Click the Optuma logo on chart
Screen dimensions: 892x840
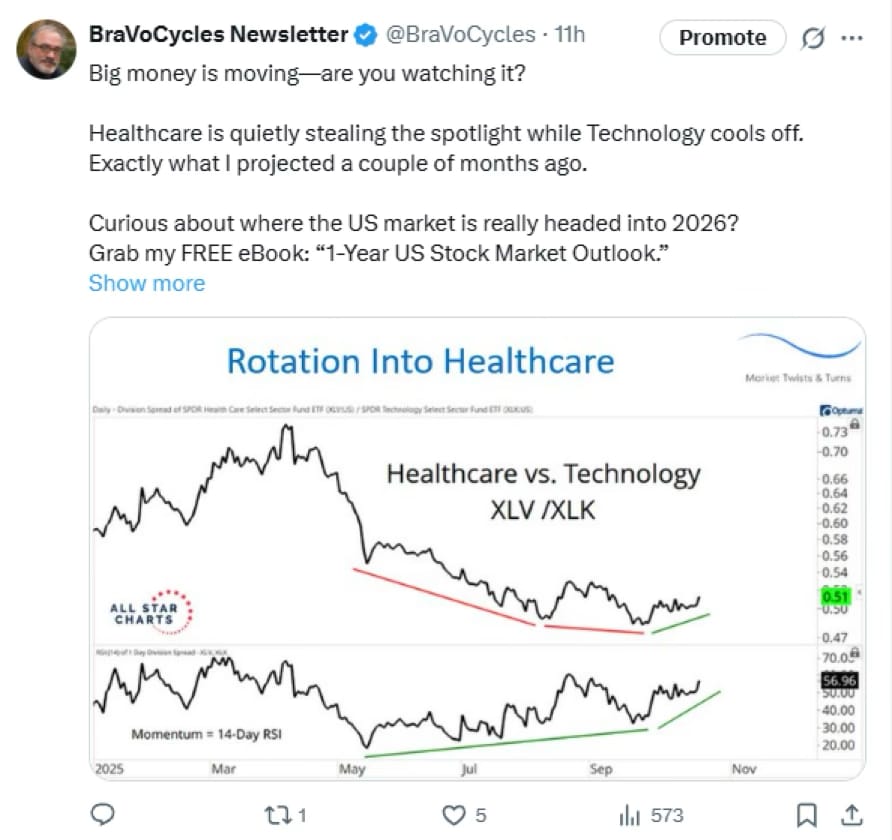coord(841,410)
